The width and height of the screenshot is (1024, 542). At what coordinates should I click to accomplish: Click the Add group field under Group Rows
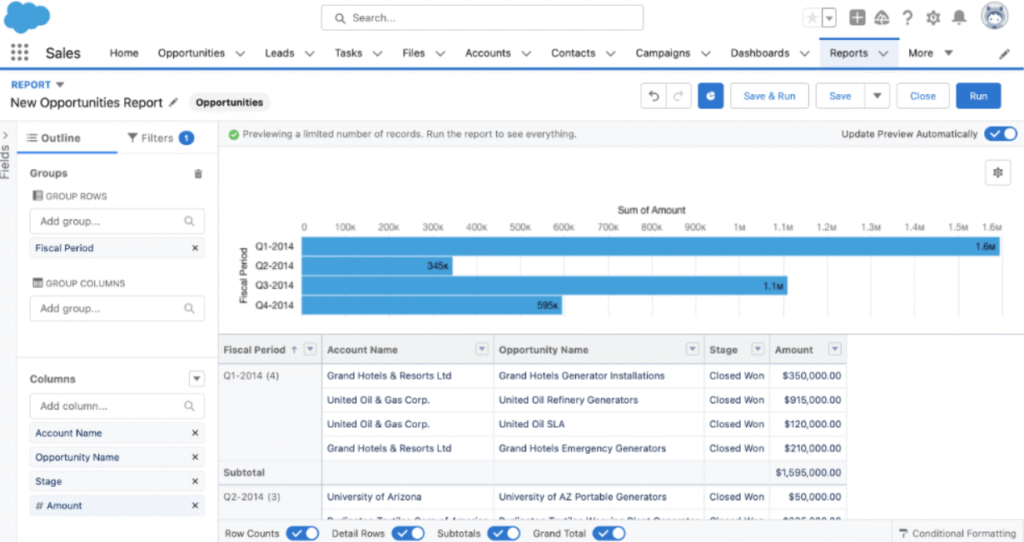point(117,221)
